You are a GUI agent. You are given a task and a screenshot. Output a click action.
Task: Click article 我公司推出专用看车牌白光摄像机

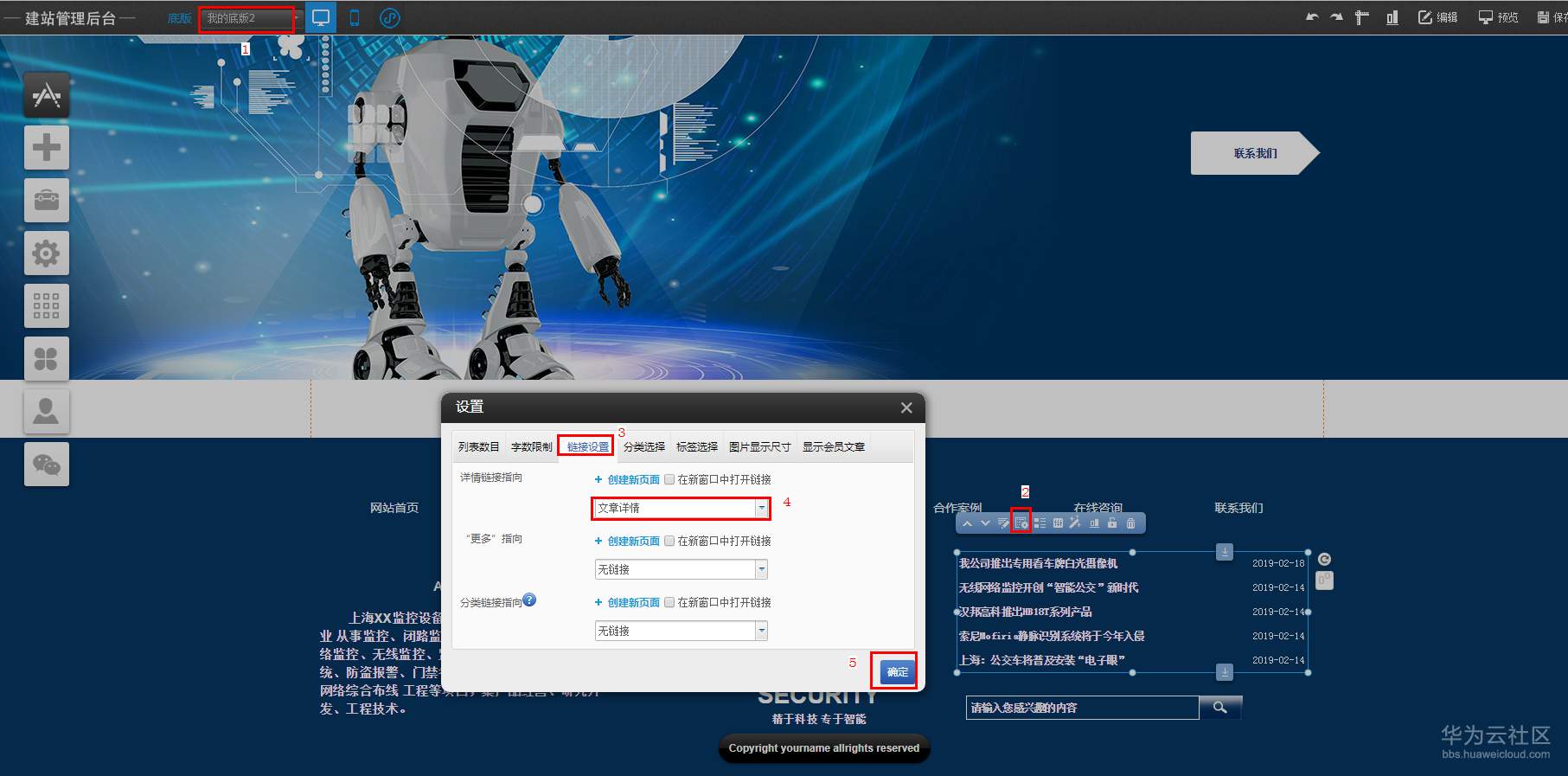1038,563
